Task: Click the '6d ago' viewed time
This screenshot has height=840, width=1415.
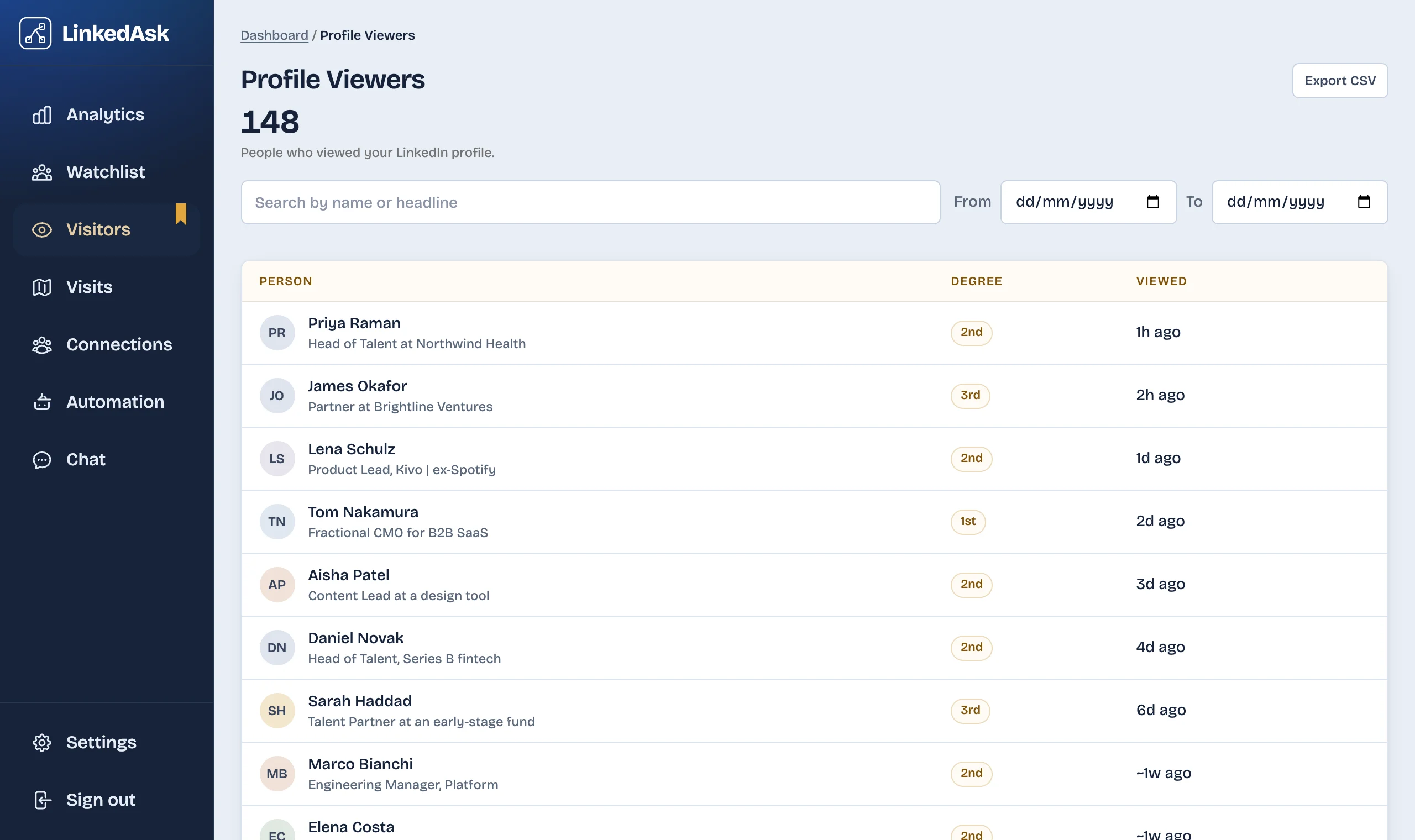Action: [1161, 710]
